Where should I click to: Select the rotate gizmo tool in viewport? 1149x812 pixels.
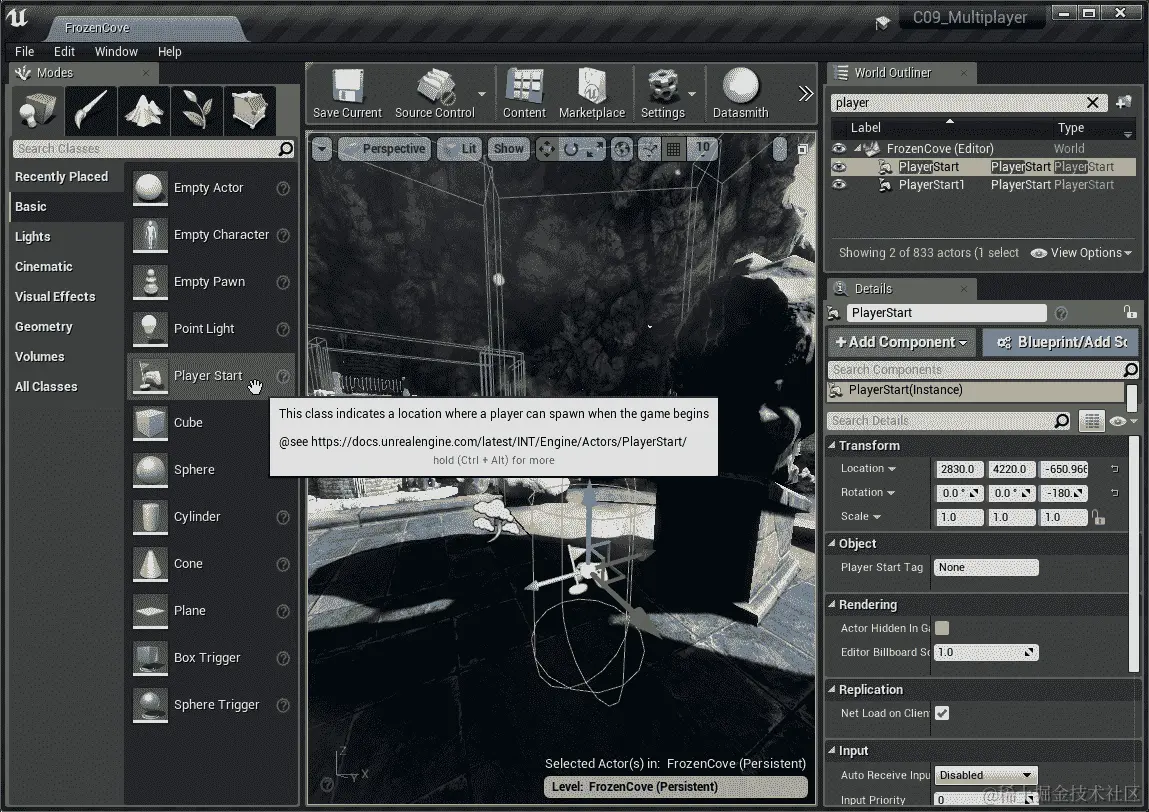[x=571, y=150]
